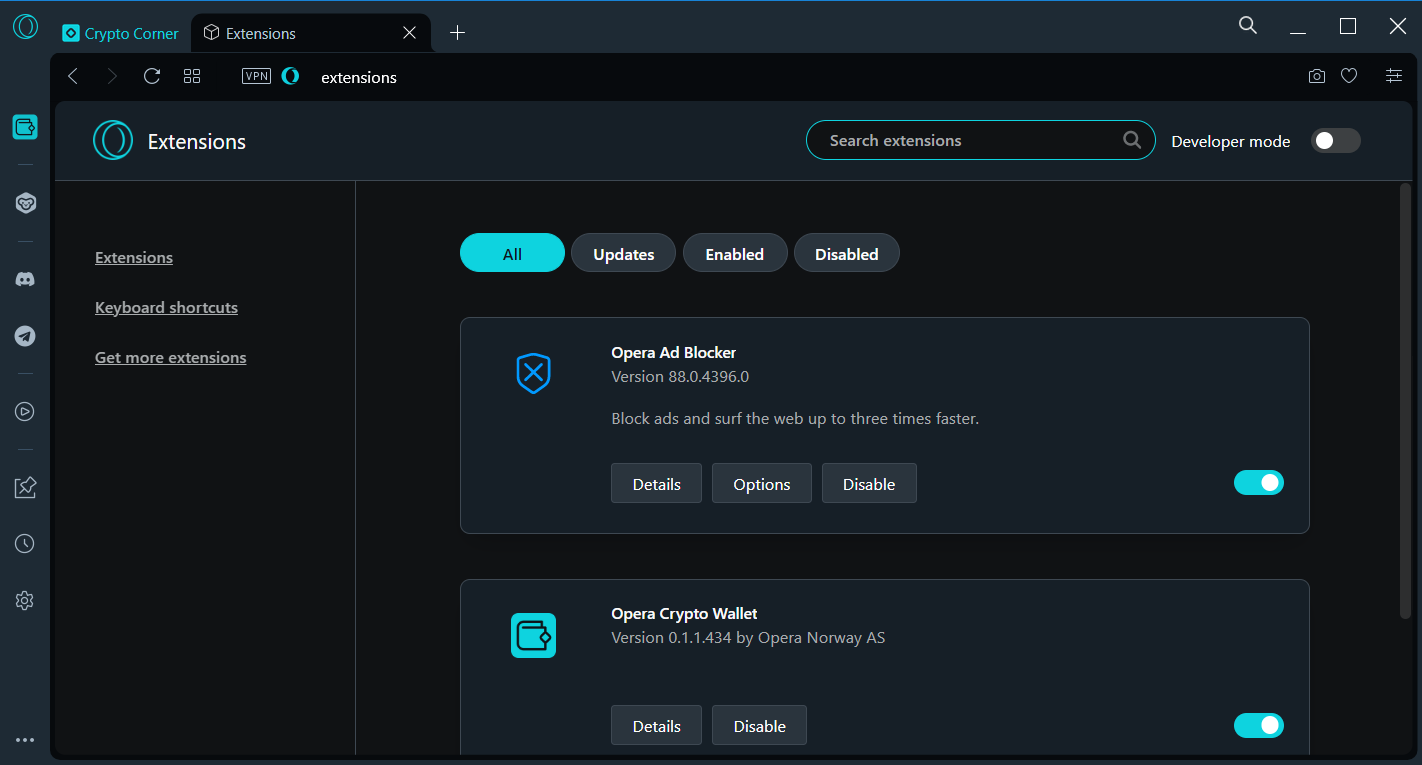The height and width of the screenshot is (765, 1422).
Task: Close the Extensions tab
Action: tap(409, 33)
